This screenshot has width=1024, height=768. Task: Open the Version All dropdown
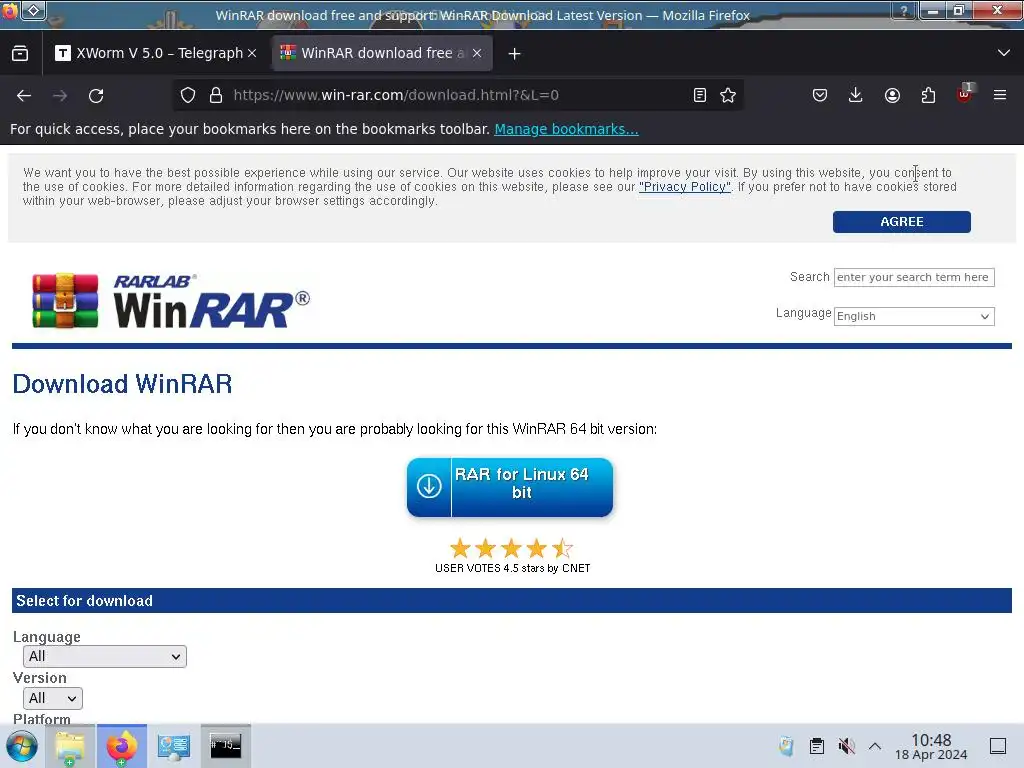[53, 698]
